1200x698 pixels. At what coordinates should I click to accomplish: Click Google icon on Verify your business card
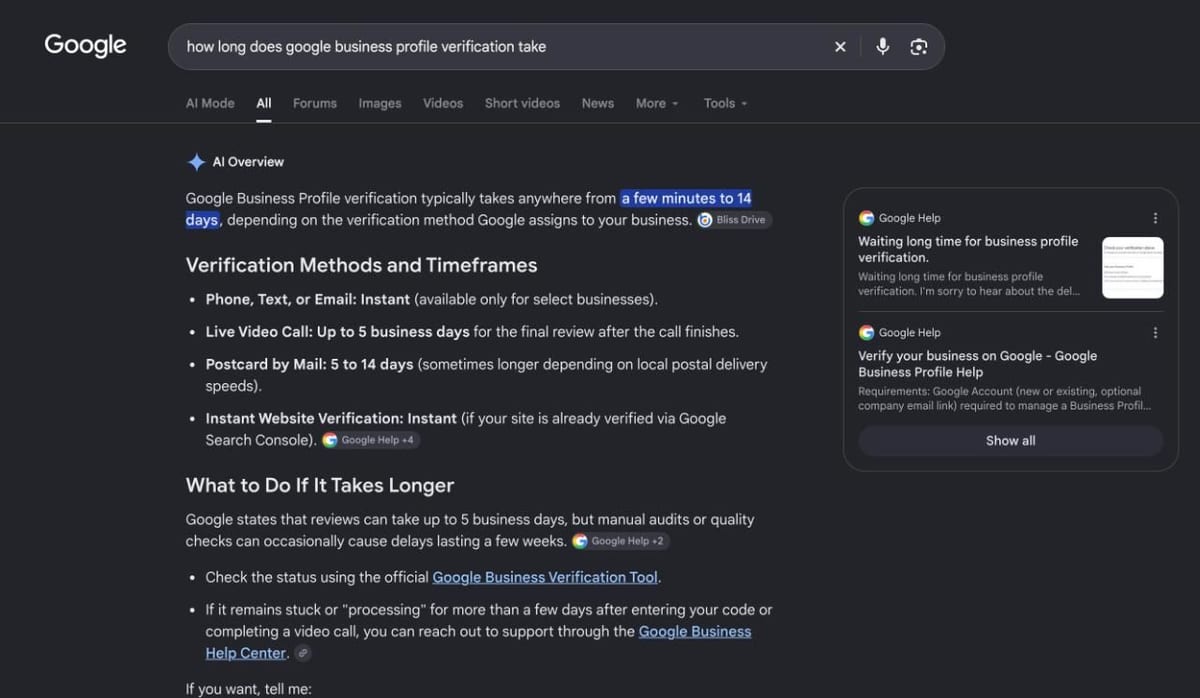pyautogui.click(x=866, y=333)
